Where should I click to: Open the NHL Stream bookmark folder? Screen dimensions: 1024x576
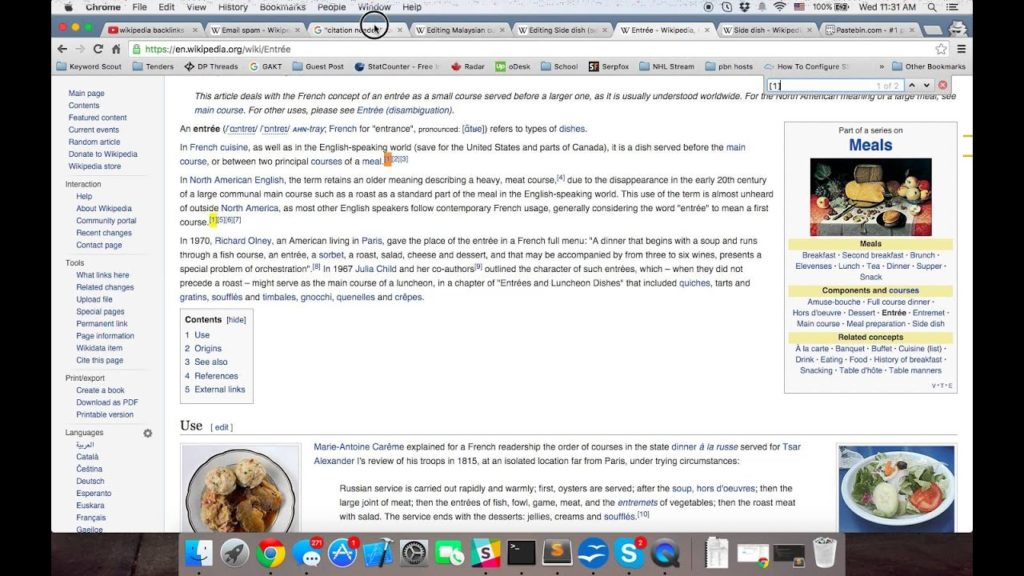pos(666,67)
